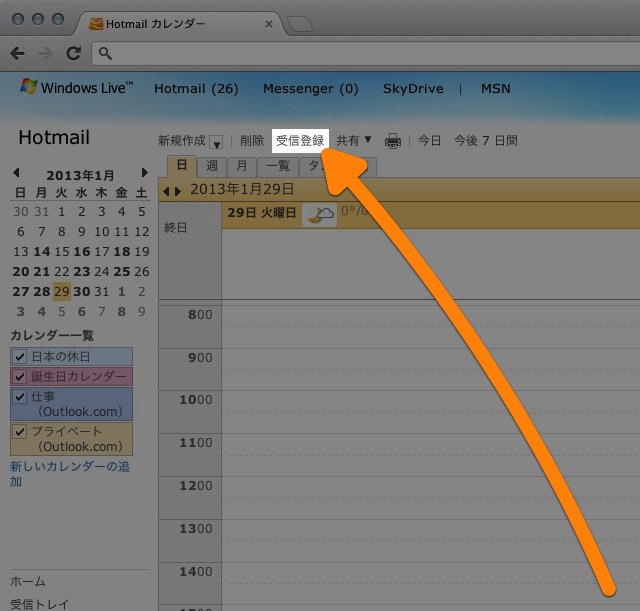Toggle the 仕事 (Outlook.com) calendar checkbox
The image size is (640, 611).
pyautogui.click(x=20, y=396)
